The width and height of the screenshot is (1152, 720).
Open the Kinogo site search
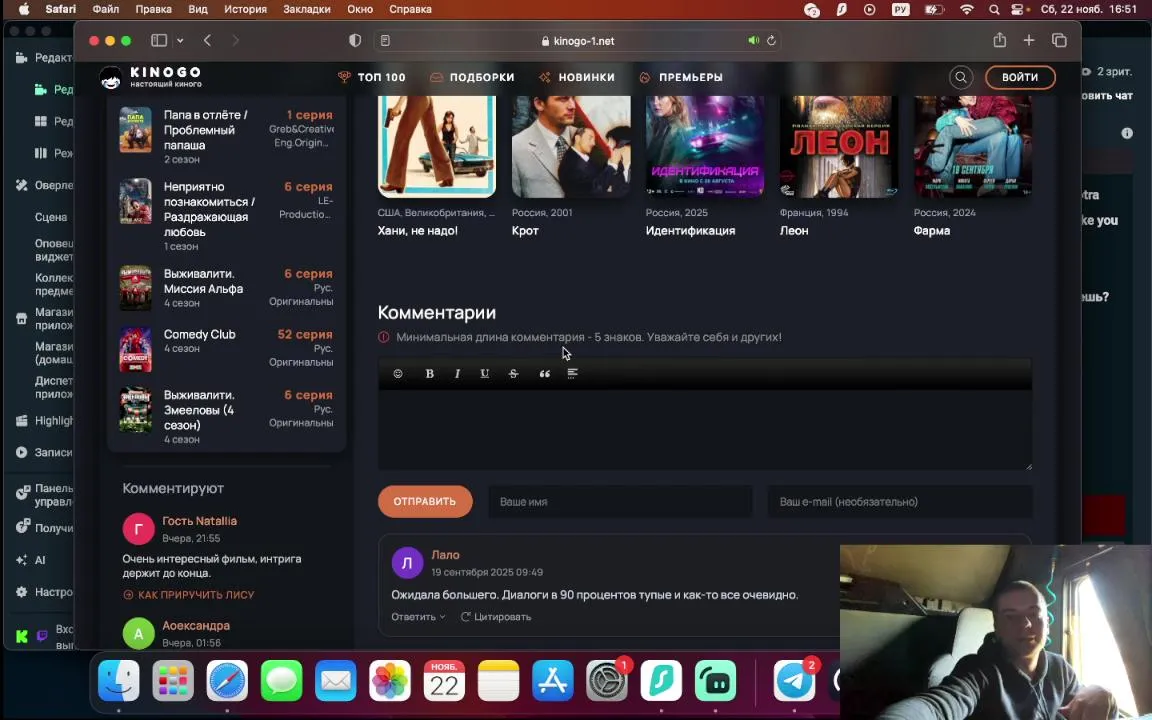(x=960, y=77)
